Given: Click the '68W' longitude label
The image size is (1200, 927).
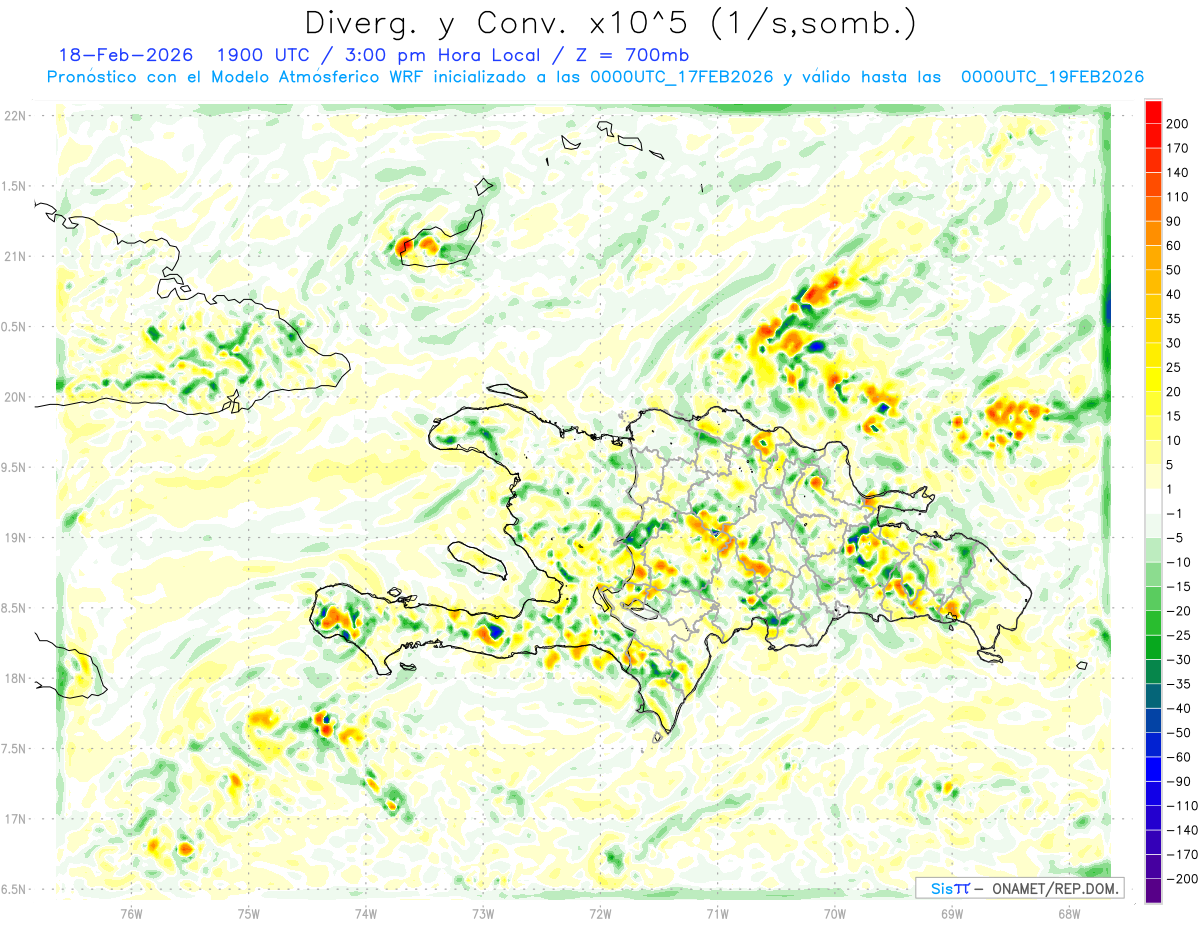Looking at the screenshot, I should point(1069,914).
